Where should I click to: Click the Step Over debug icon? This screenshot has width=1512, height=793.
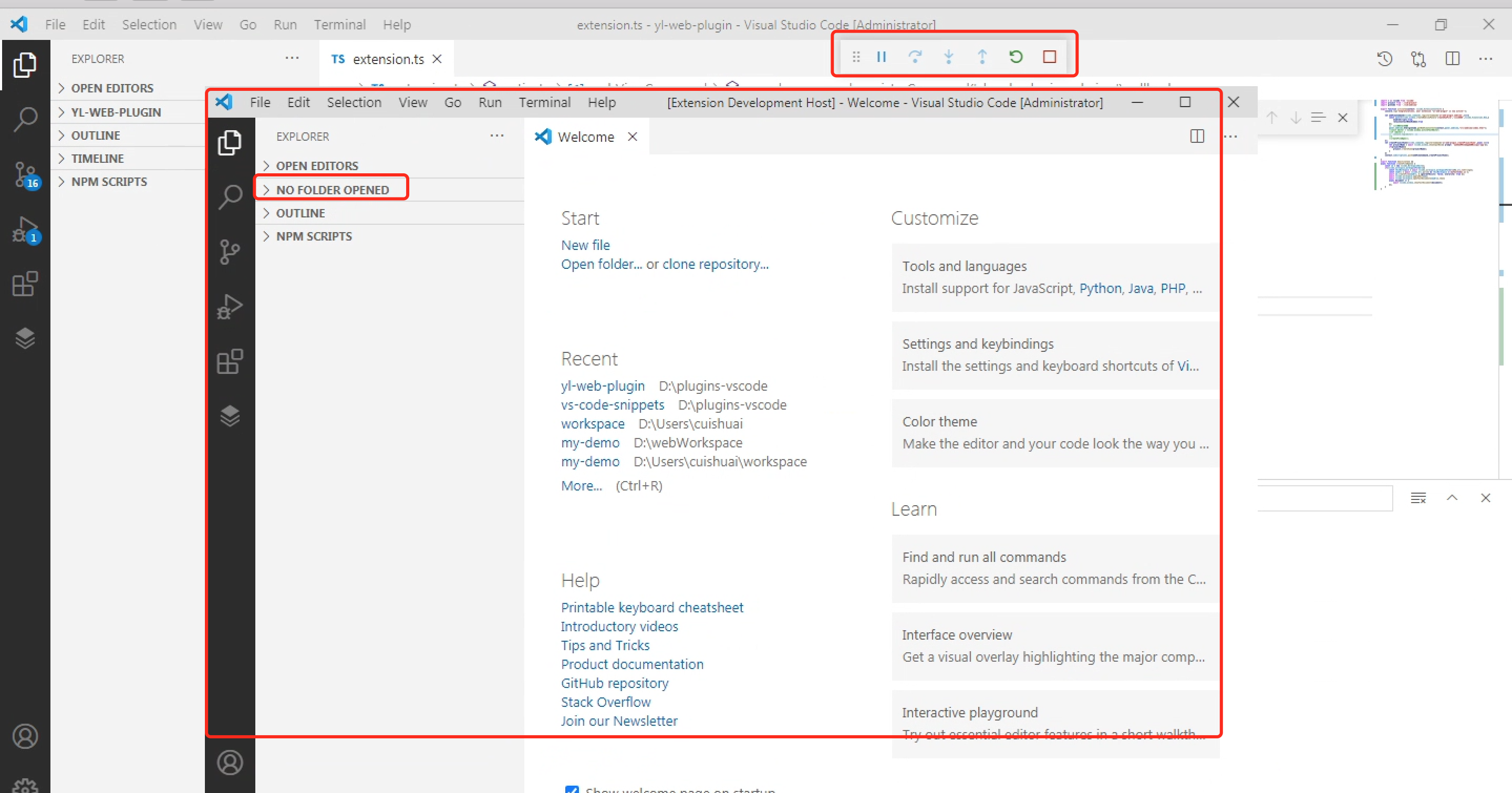[915, 57]
